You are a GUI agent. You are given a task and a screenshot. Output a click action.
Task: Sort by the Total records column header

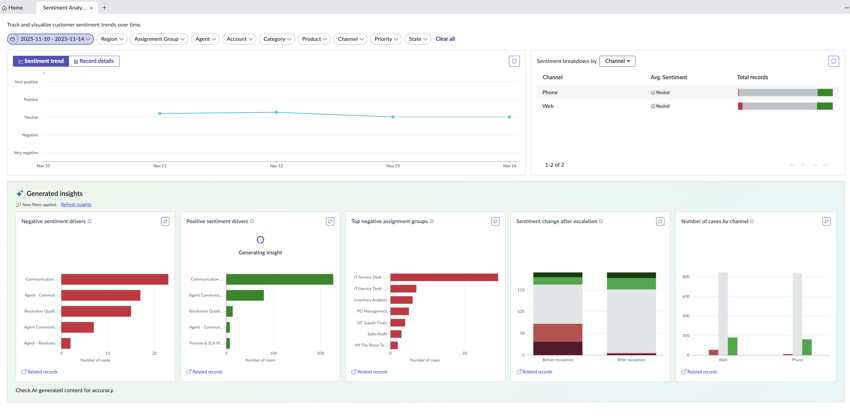[x=752, y=78]
